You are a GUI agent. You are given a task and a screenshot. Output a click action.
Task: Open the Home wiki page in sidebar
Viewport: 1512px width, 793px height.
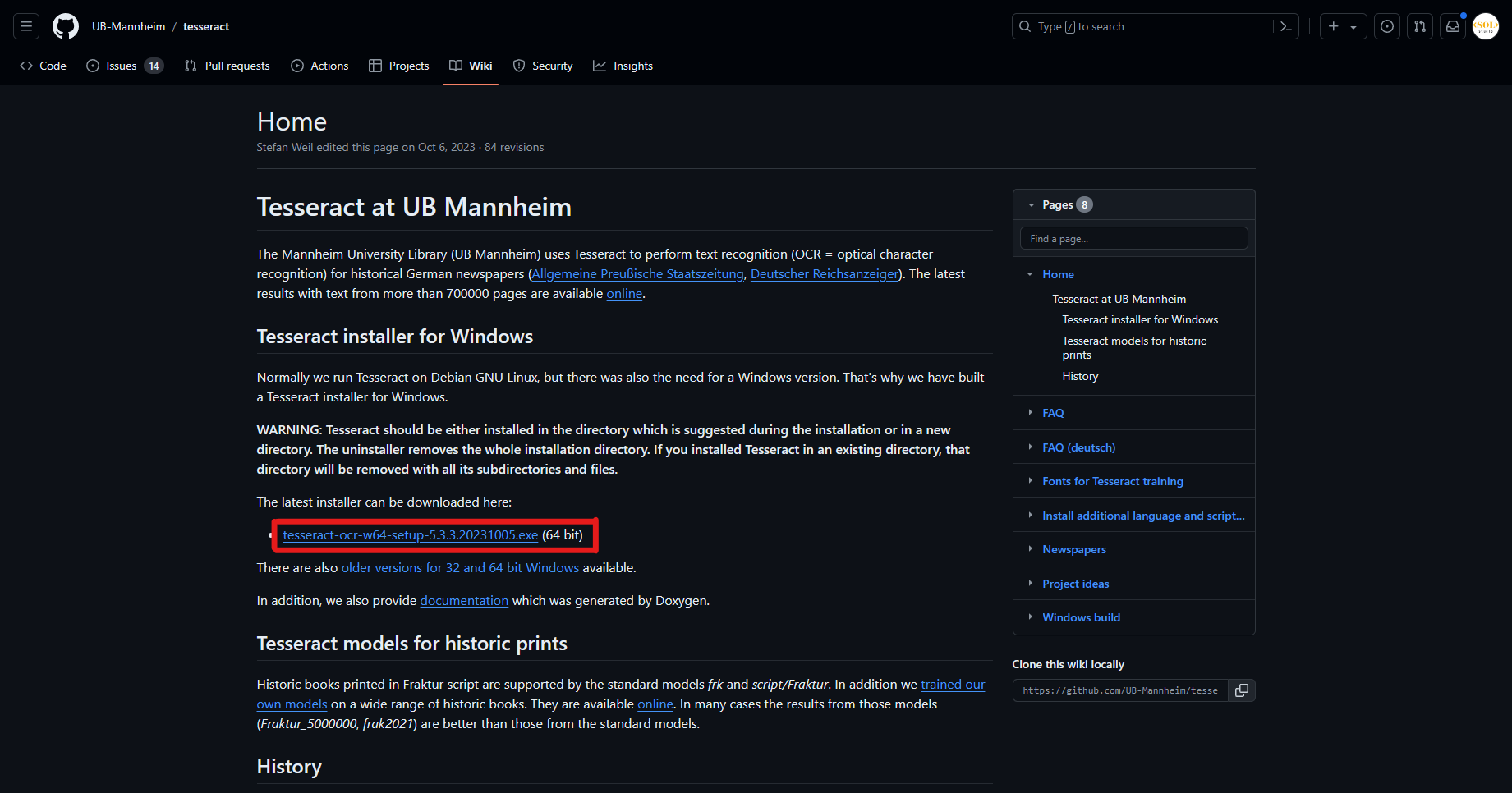(x=1058, y=274)
